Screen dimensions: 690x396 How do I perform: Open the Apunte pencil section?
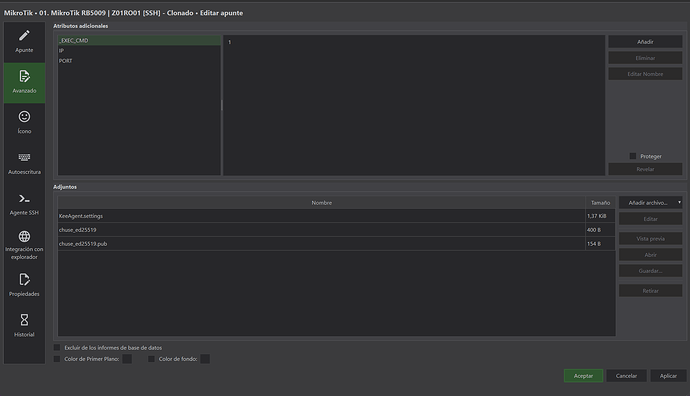24,42
